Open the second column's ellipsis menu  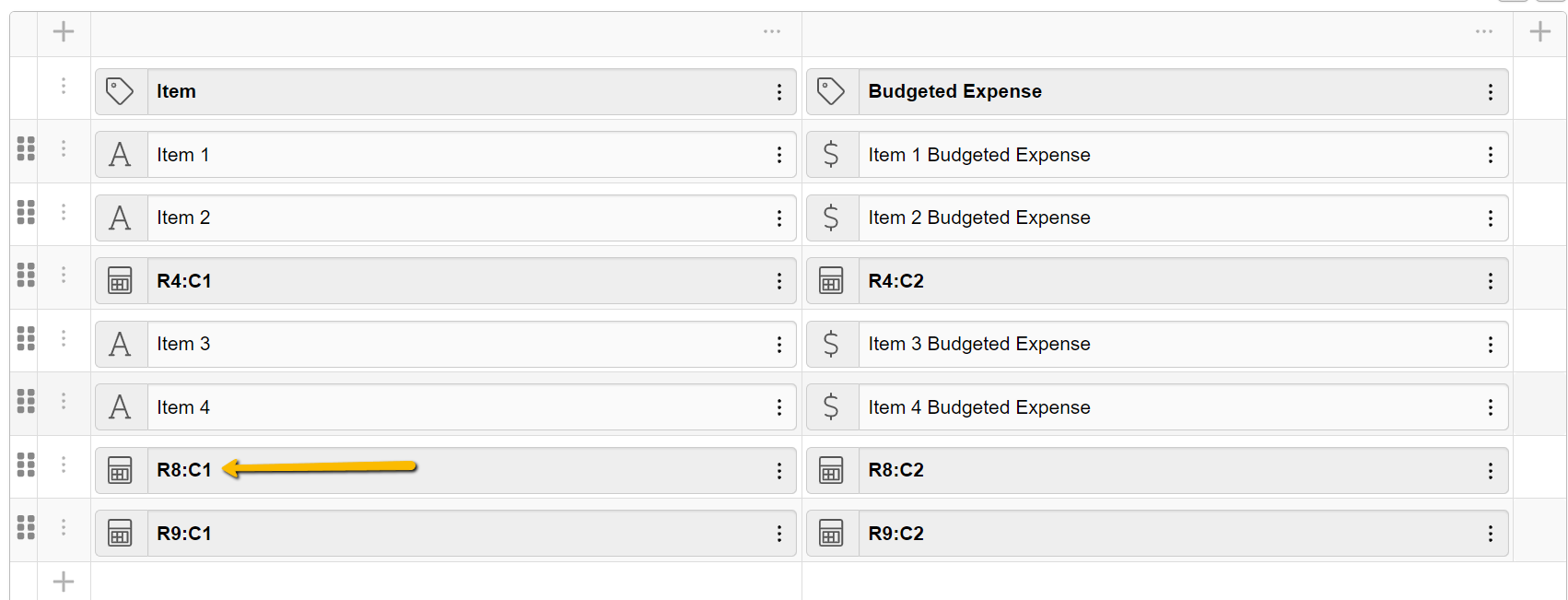click(x=1483, y=32)
